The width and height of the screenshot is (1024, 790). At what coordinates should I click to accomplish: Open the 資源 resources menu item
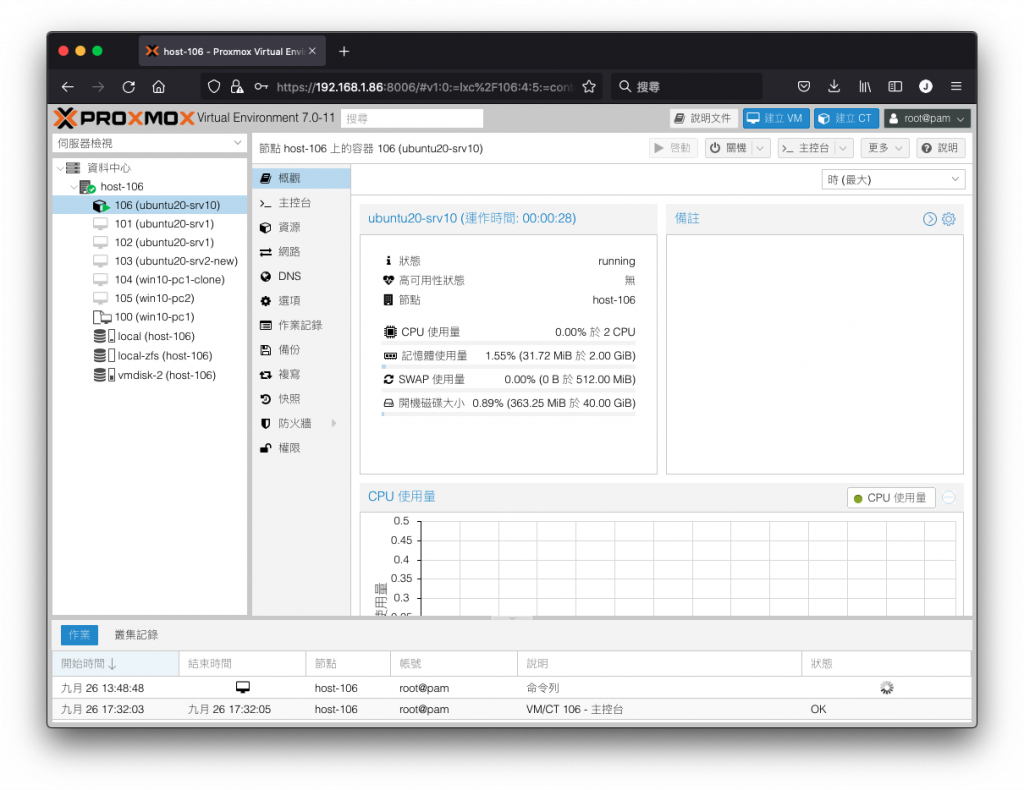[x=301, y=227]
